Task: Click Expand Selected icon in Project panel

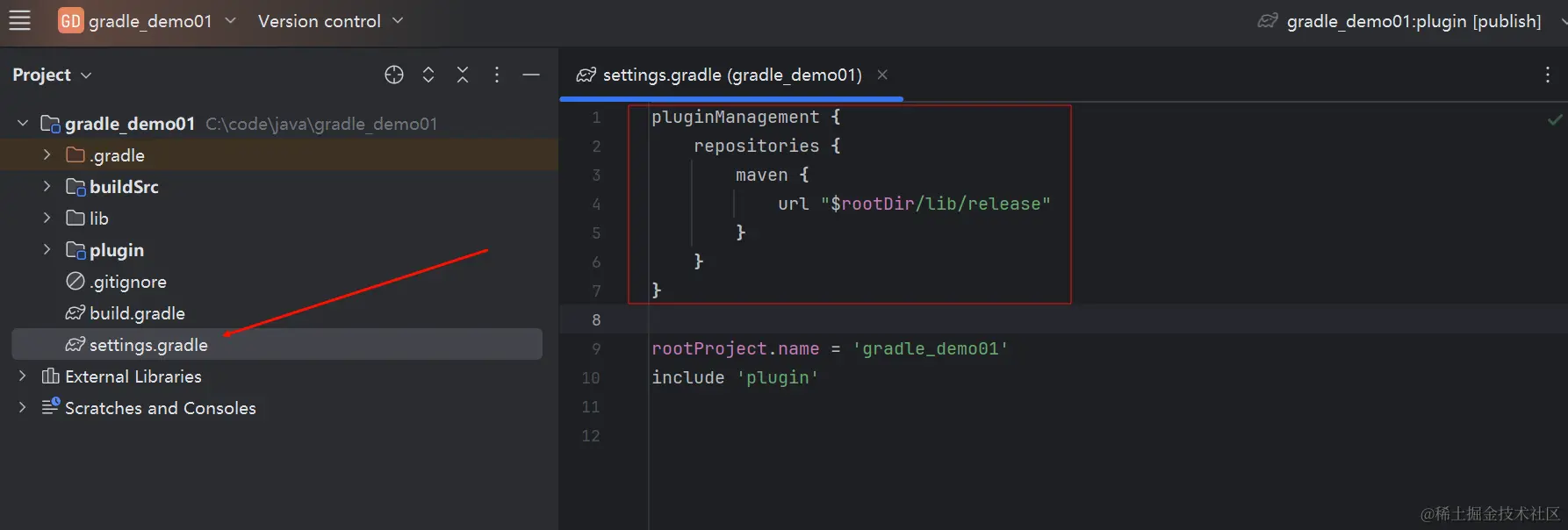Action: [428, 75]
